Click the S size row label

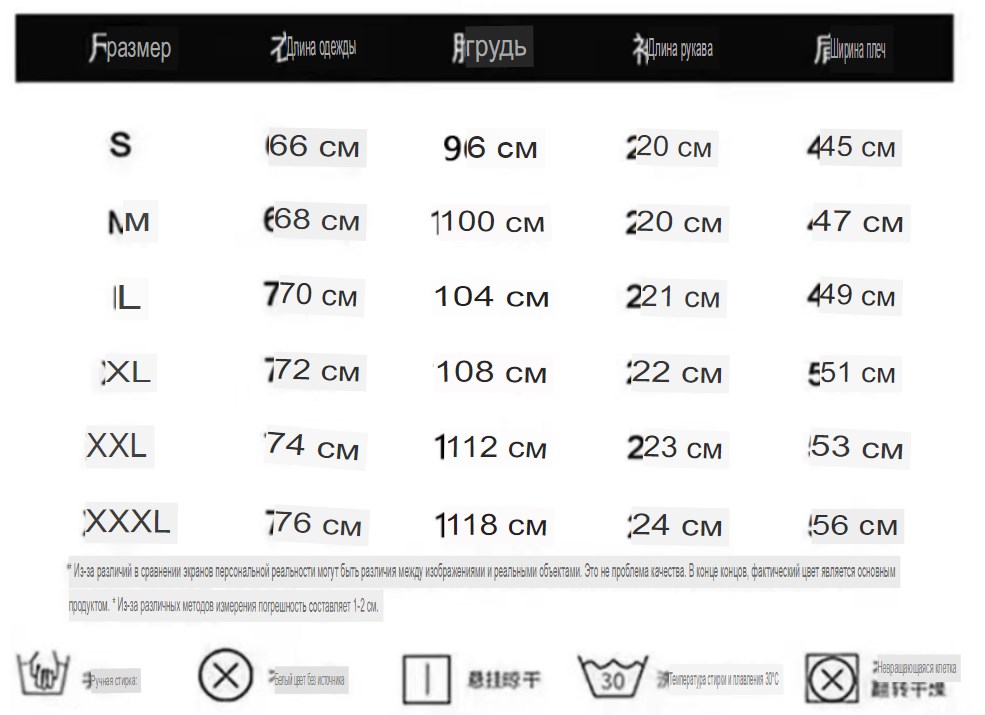coord(121,145)
